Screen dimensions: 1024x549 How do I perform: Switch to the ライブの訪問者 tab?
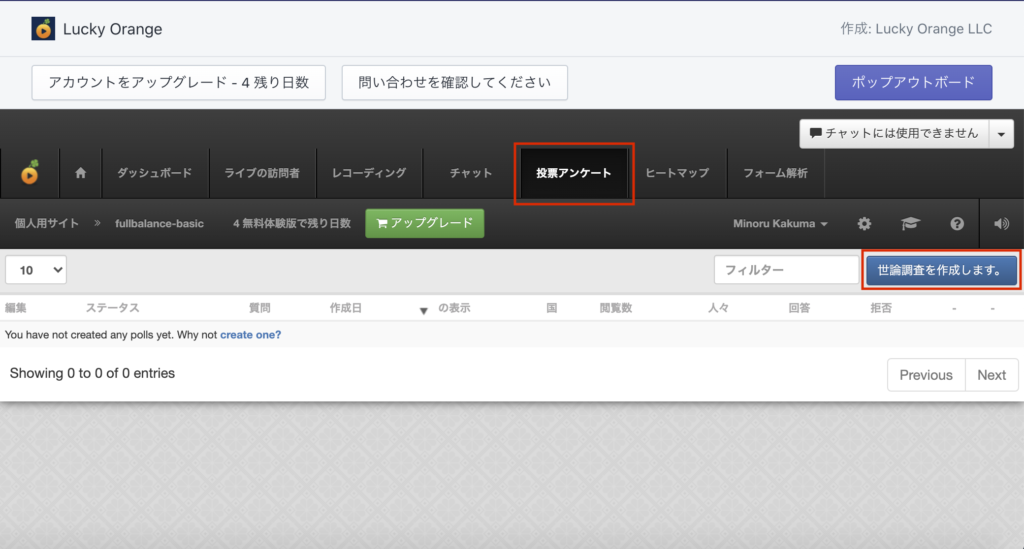(x=262, y=173)
